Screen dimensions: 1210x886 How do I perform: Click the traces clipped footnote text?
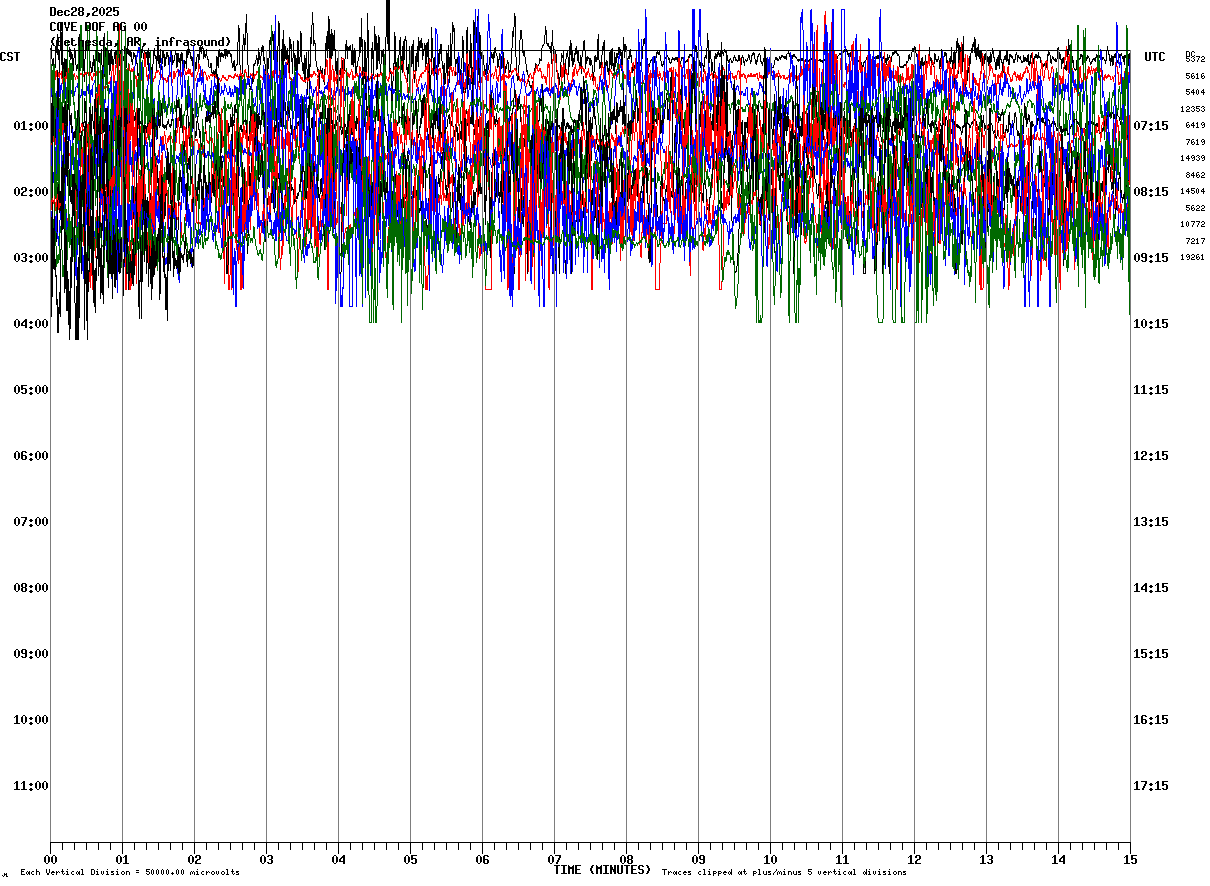click(x=784, y=873)
